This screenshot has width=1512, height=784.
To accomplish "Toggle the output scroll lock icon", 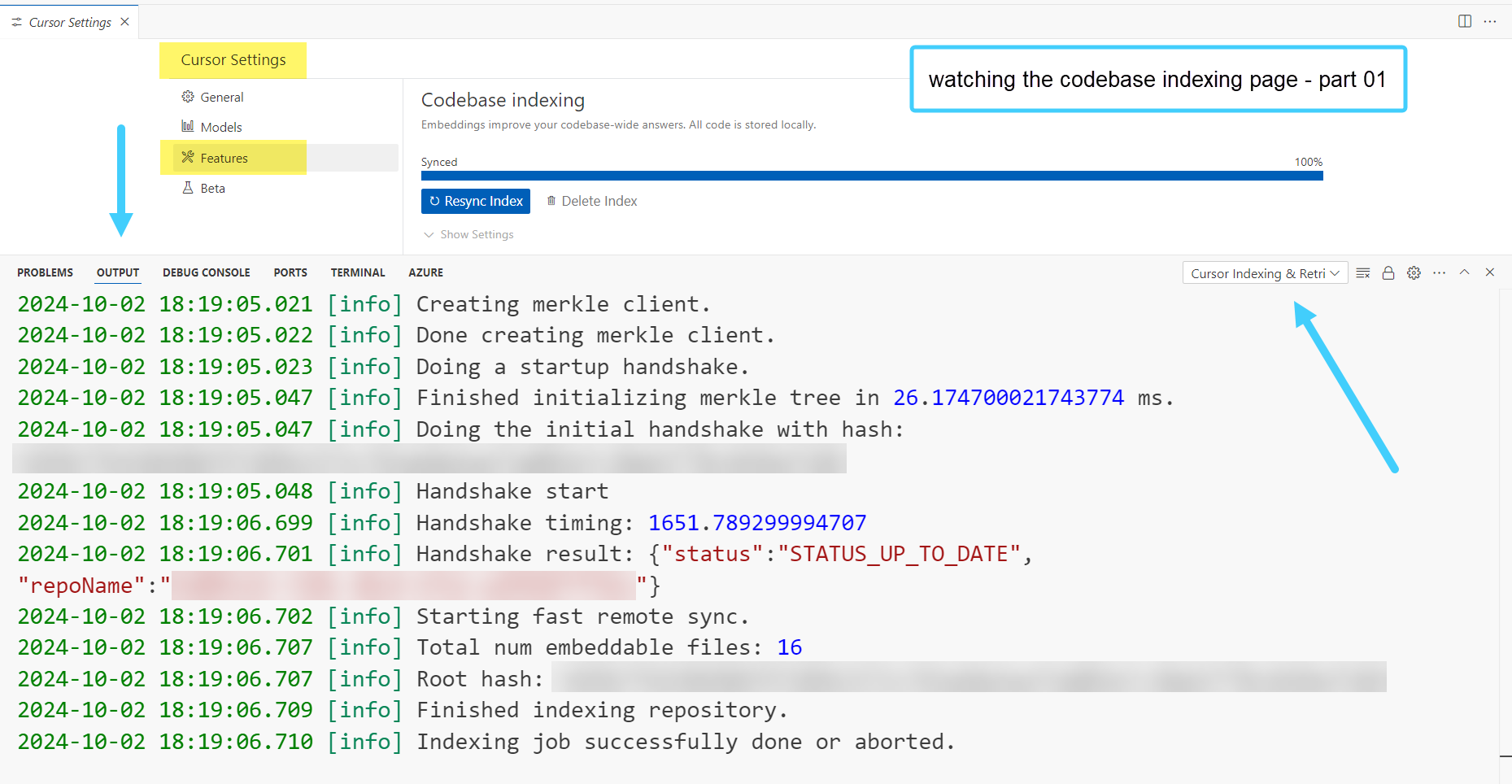I will coord(1388,273).
